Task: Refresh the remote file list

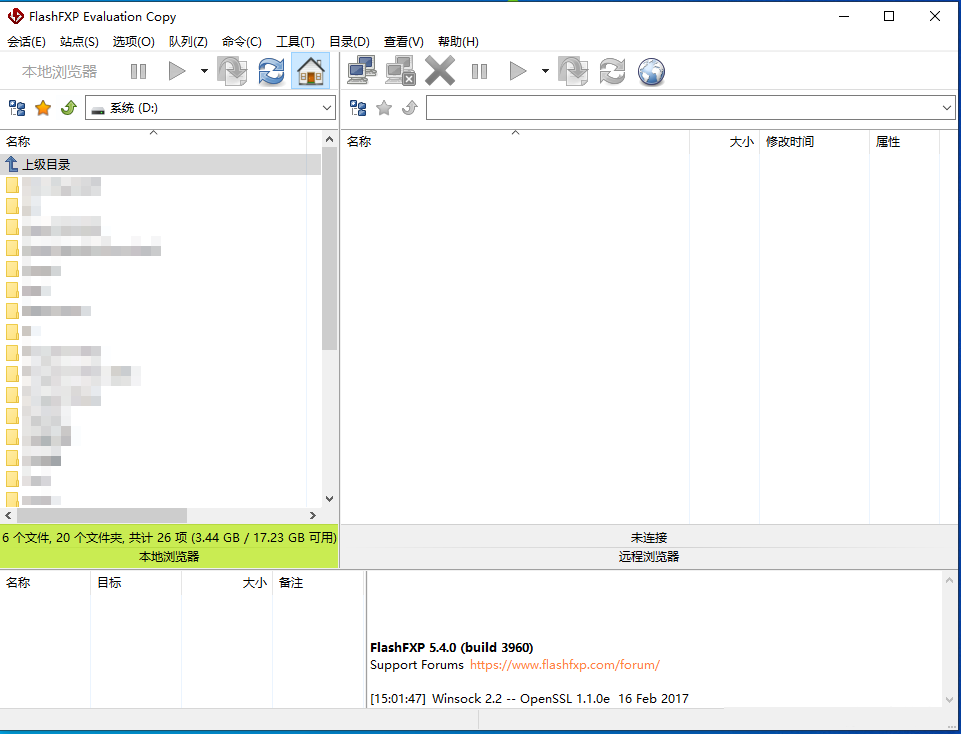Action: (612, 72)
